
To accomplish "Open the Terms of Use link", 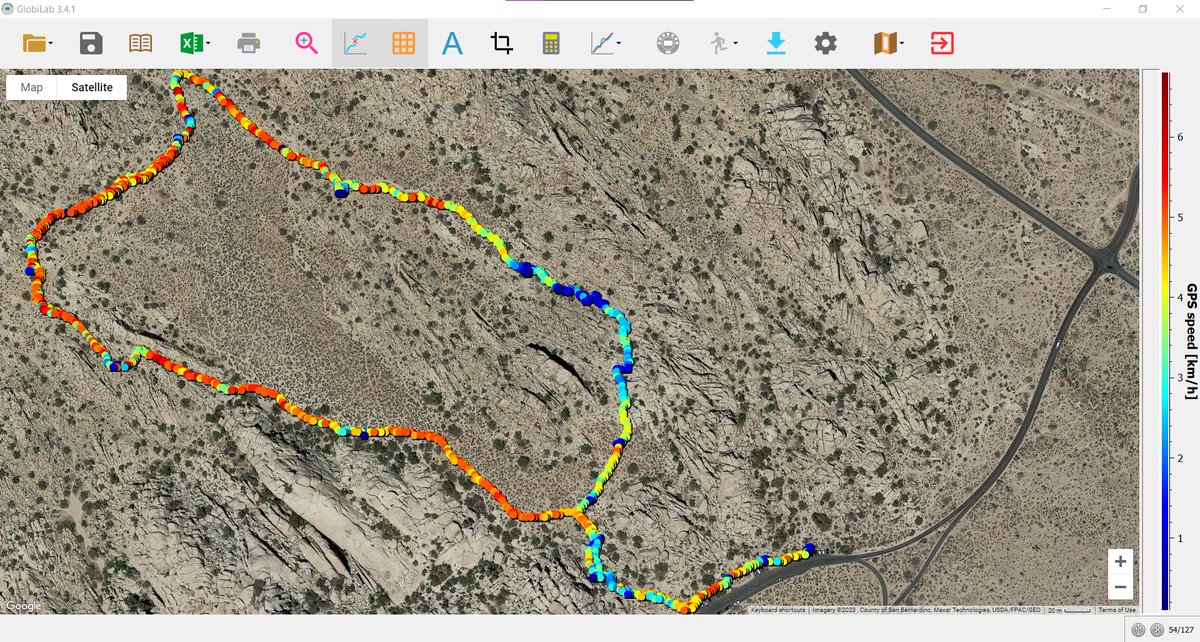I will (1117, 609).
